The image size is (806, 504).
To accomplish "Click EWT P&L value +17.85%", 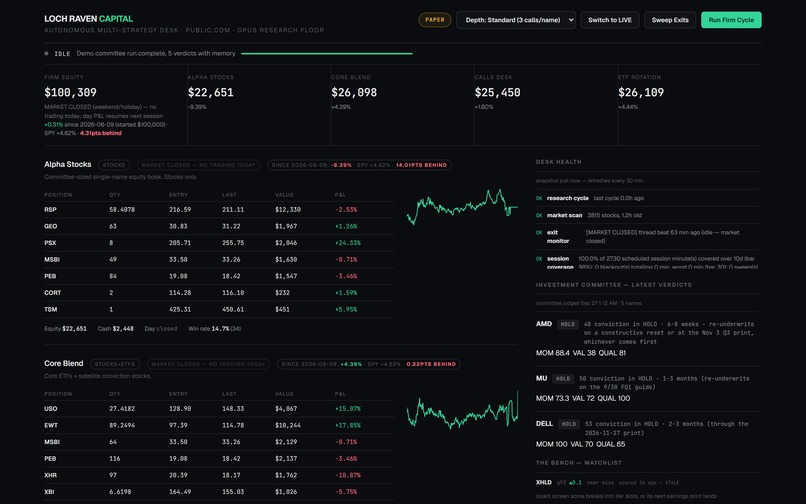I will click(347, 425).
